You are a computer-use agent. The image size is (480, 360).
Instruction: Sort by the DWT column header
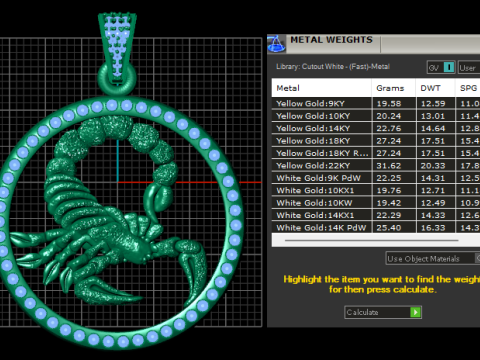point(435,88)
